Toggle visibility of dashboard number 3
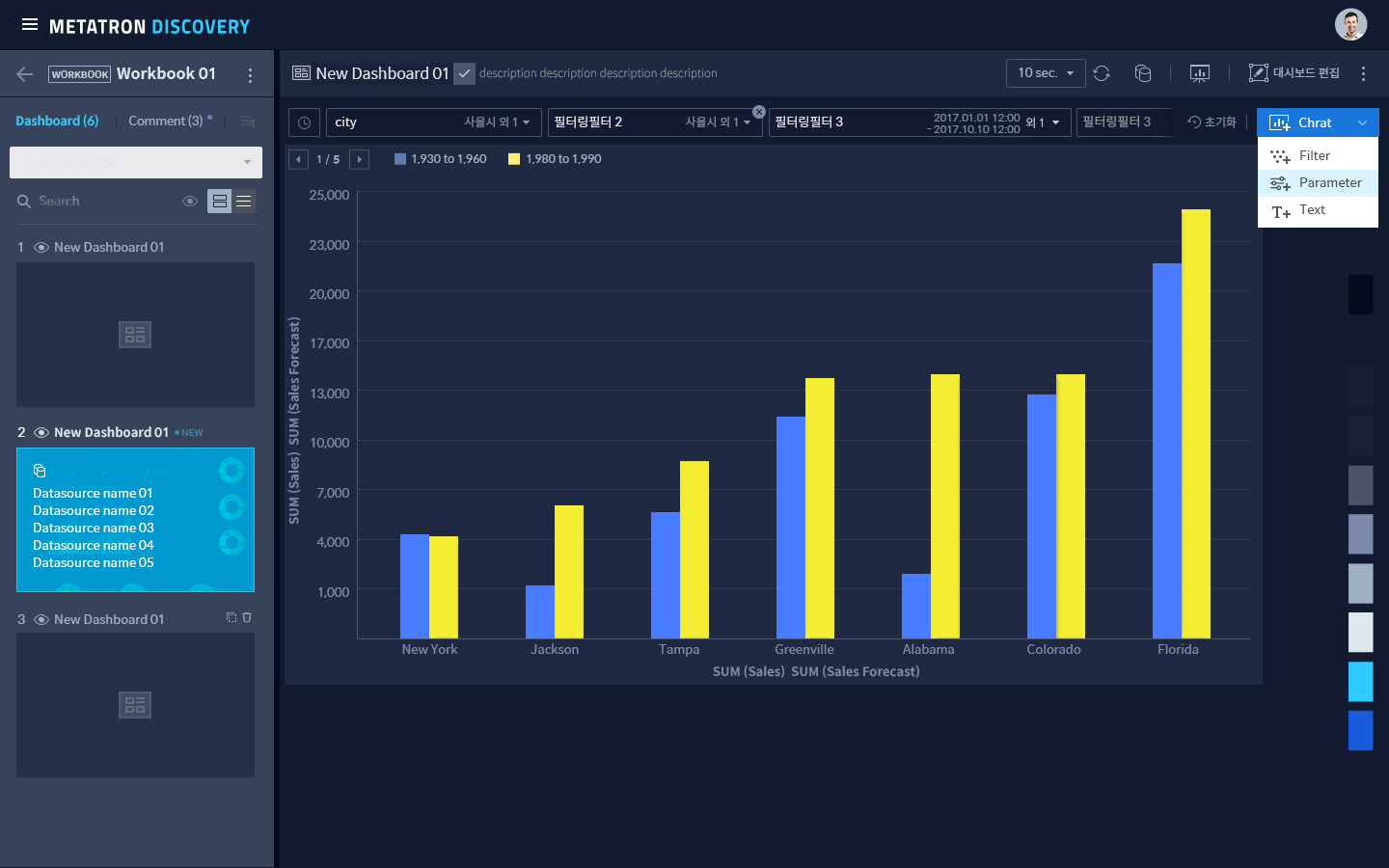Viewport: 1389px width, 868px height. [x=41, y=620]
